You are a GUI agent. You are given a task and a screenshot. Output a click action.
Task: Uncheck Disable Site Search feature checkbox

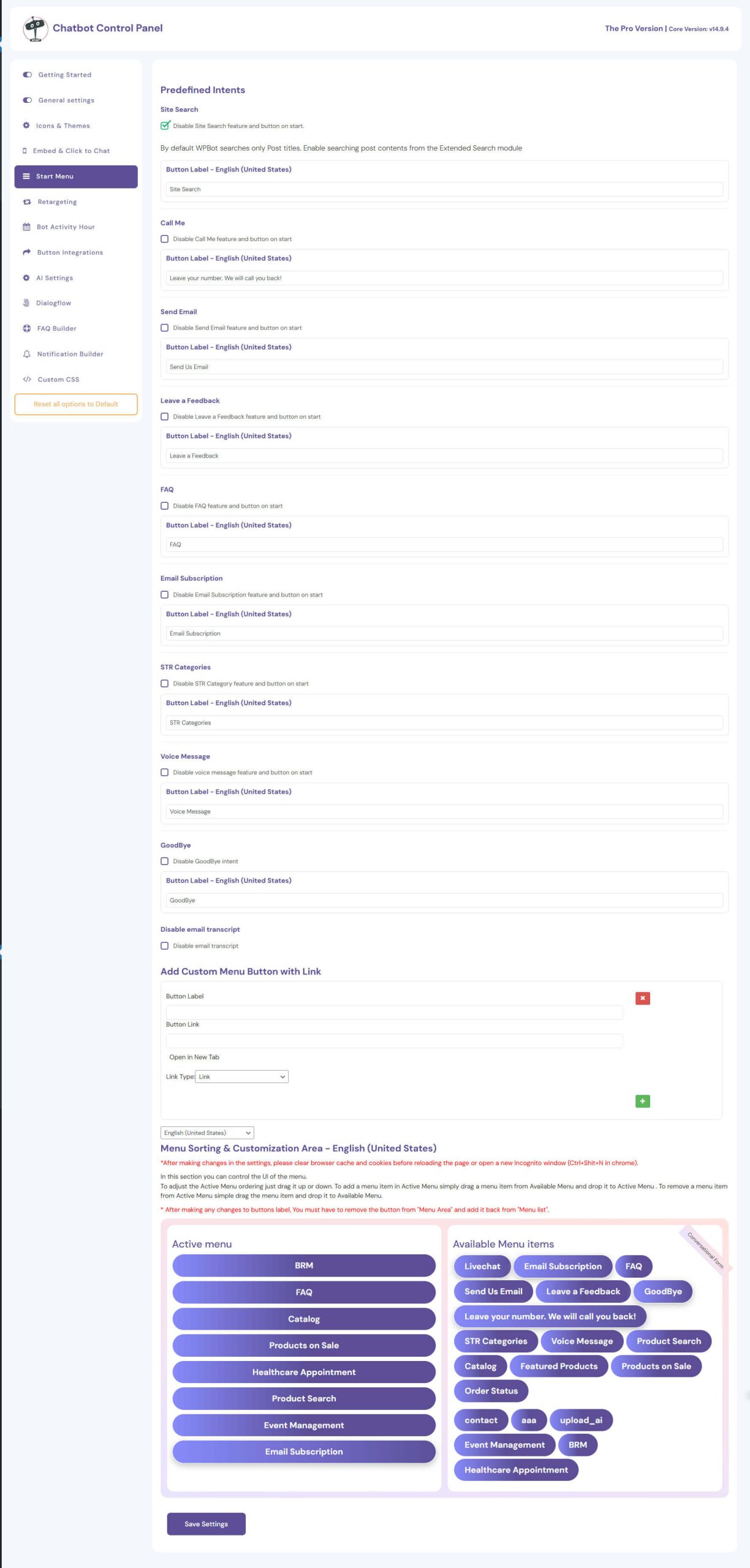(165, 126)
